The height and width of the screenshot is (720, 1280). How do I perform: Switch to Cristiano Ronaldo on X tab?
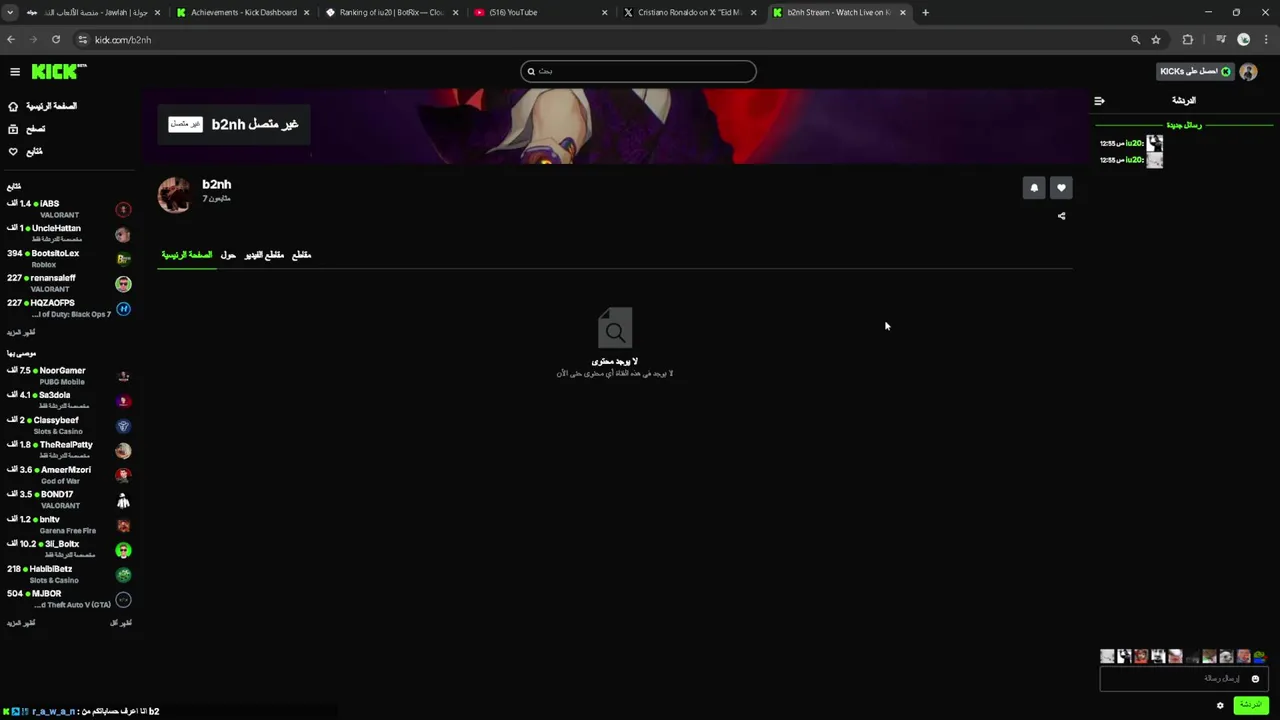coord(690,13)
